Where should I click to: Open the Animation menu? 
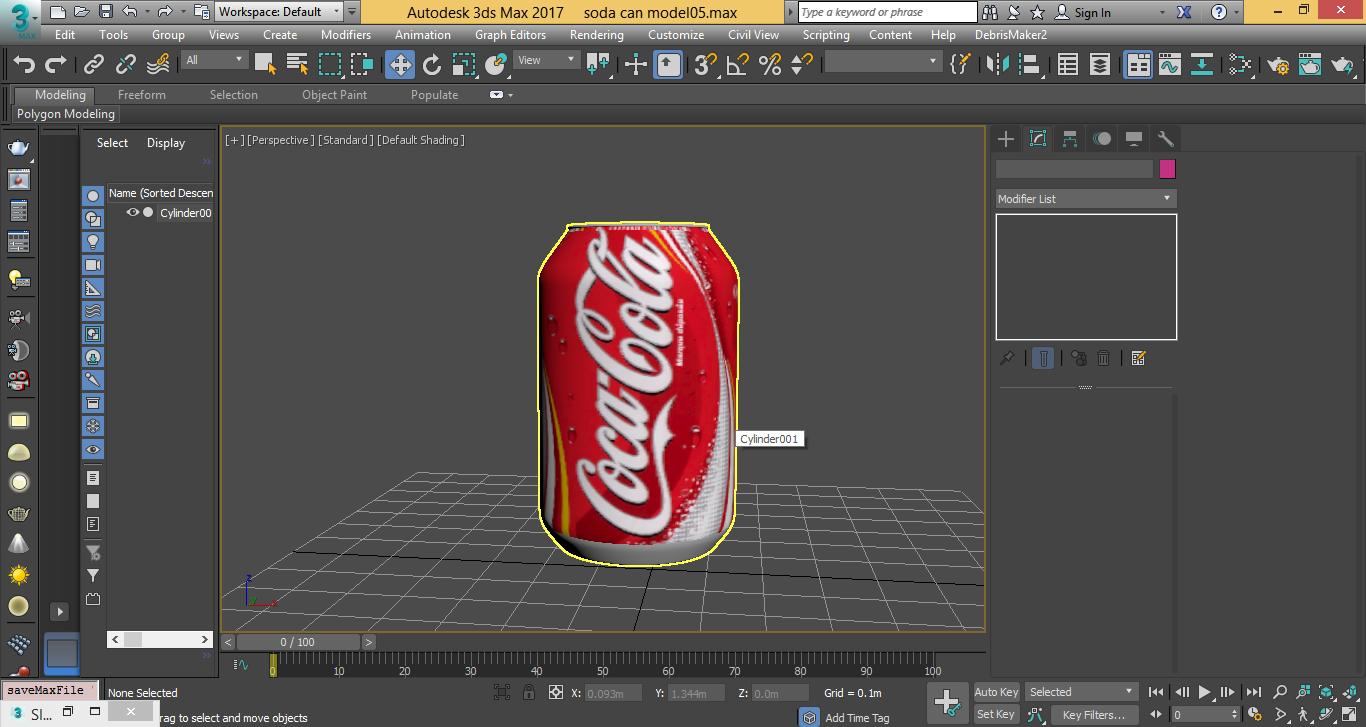(x=422, y=34)
